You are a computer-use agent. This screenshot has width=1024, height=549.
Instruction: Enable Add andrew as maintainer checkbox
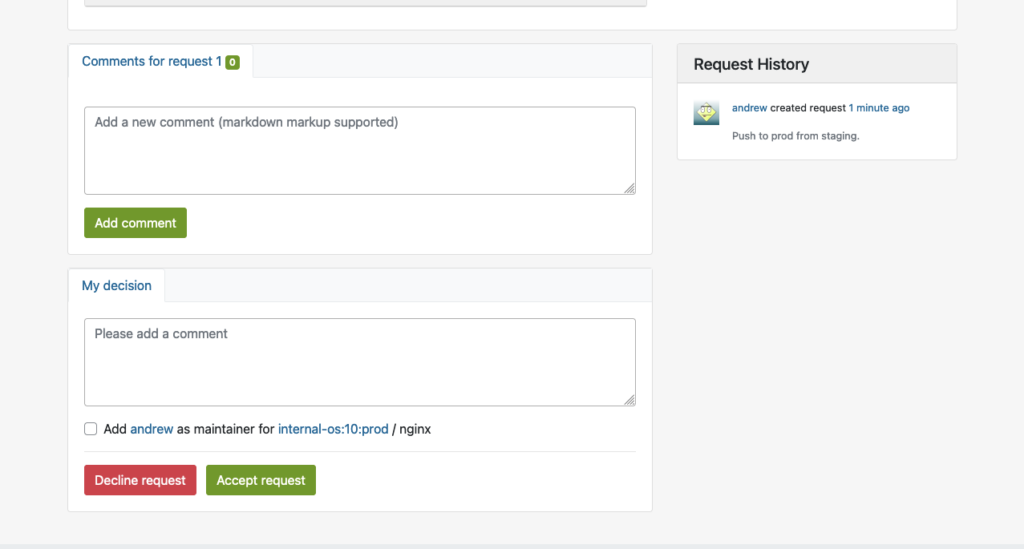tap(91, 429)
